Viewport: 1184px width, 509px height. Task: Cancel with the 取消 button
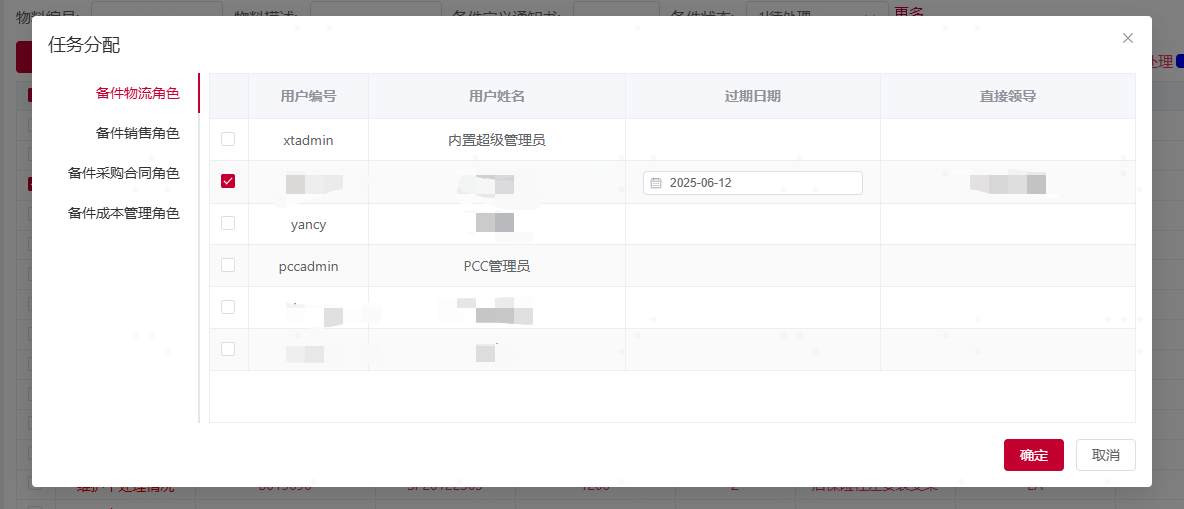tap(1105, 455)
